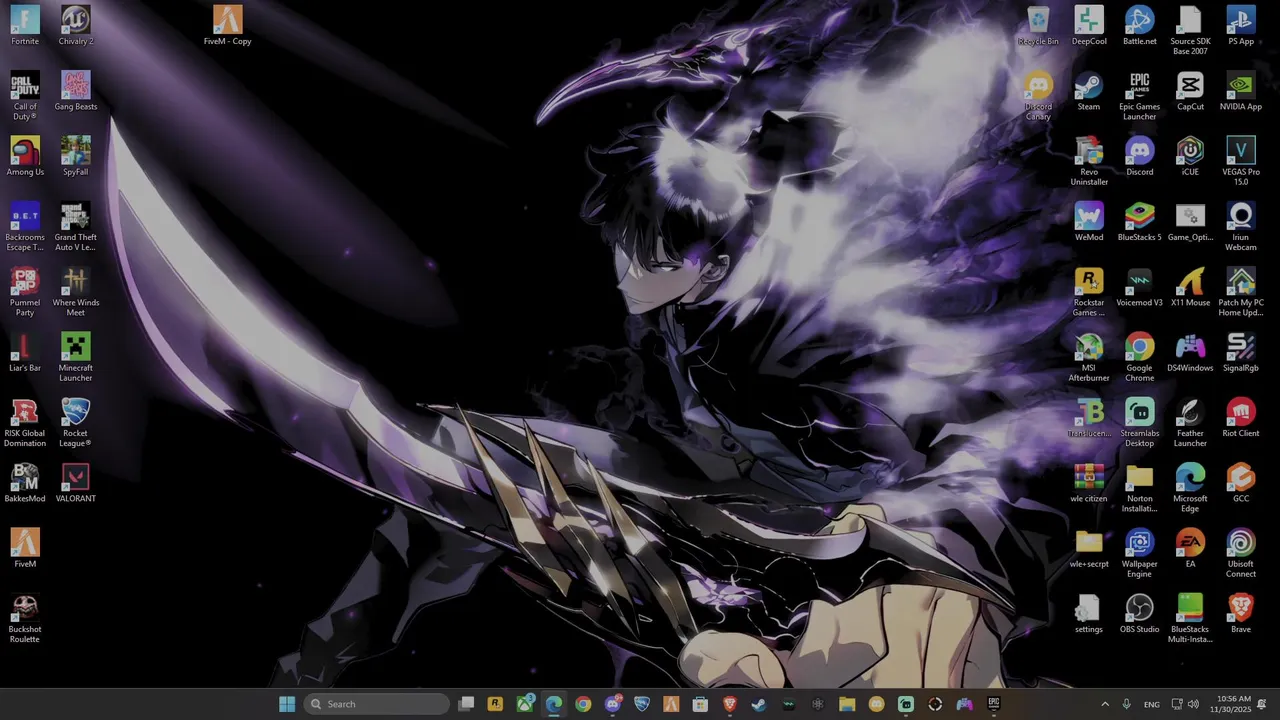Viewport: 1280px width, 720px height.
Task: Select the Microsoft Edge desktop shortcut
Action: (1190, 488)
